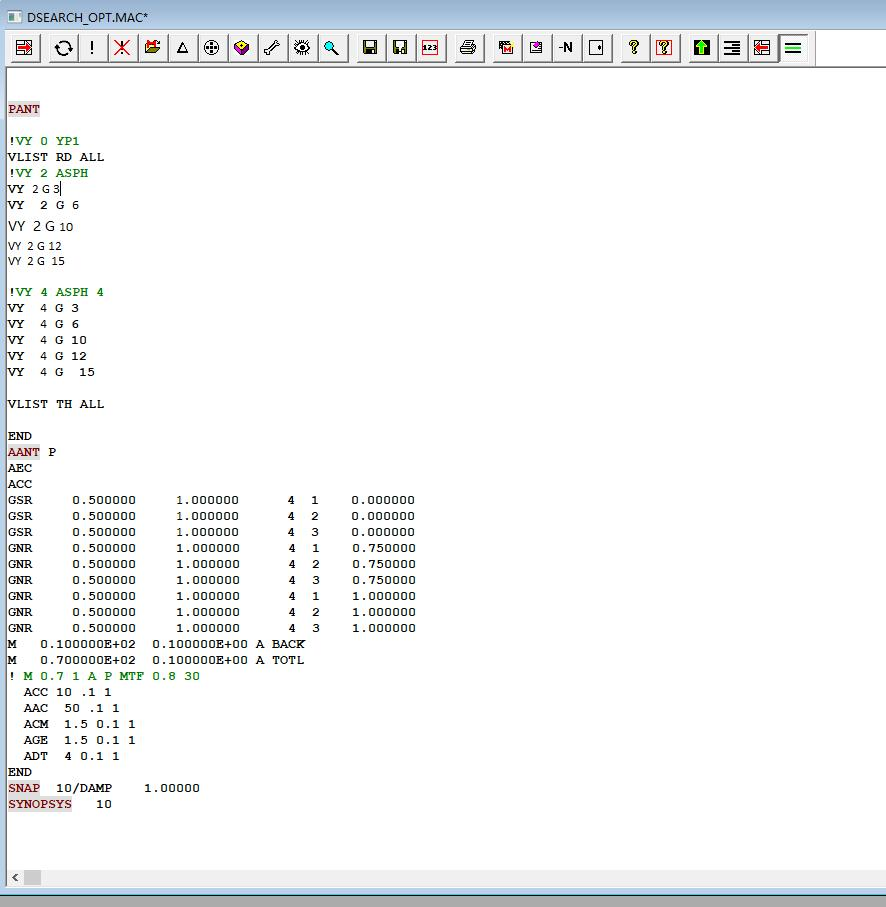Click the -N toolbar button

point(566,47)
